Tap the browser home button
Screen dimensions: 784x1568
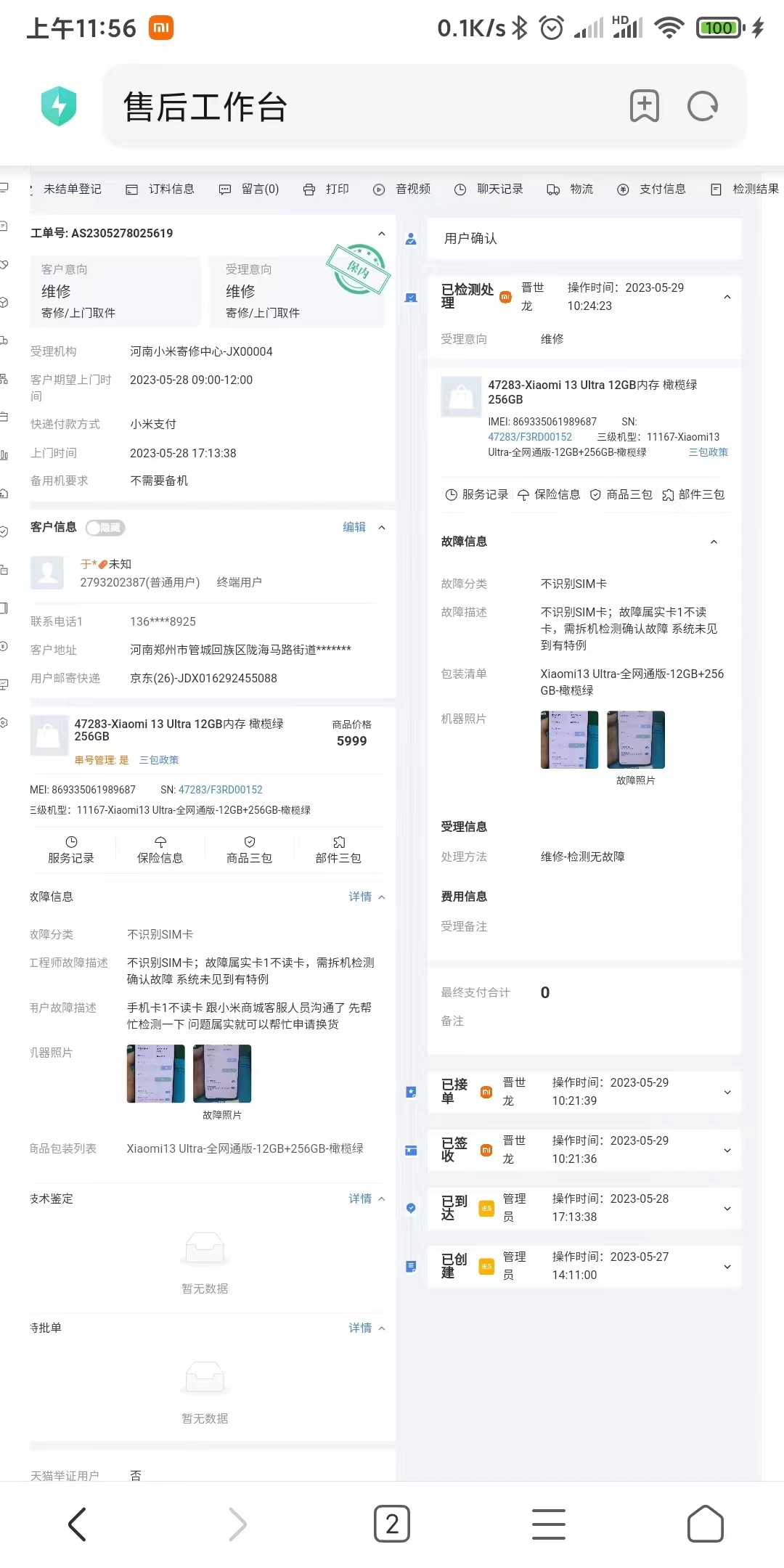pyautogui.click(x=706, y=1524)
